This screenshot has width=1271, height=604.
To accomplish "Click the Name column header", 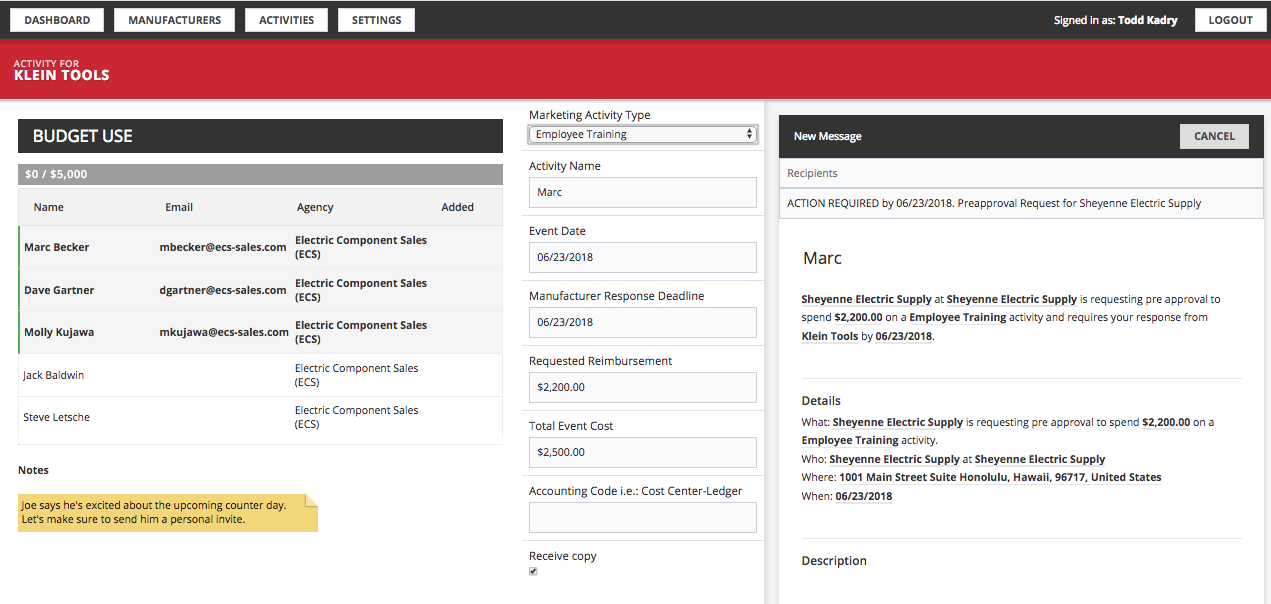I will [x=48, y=207].
